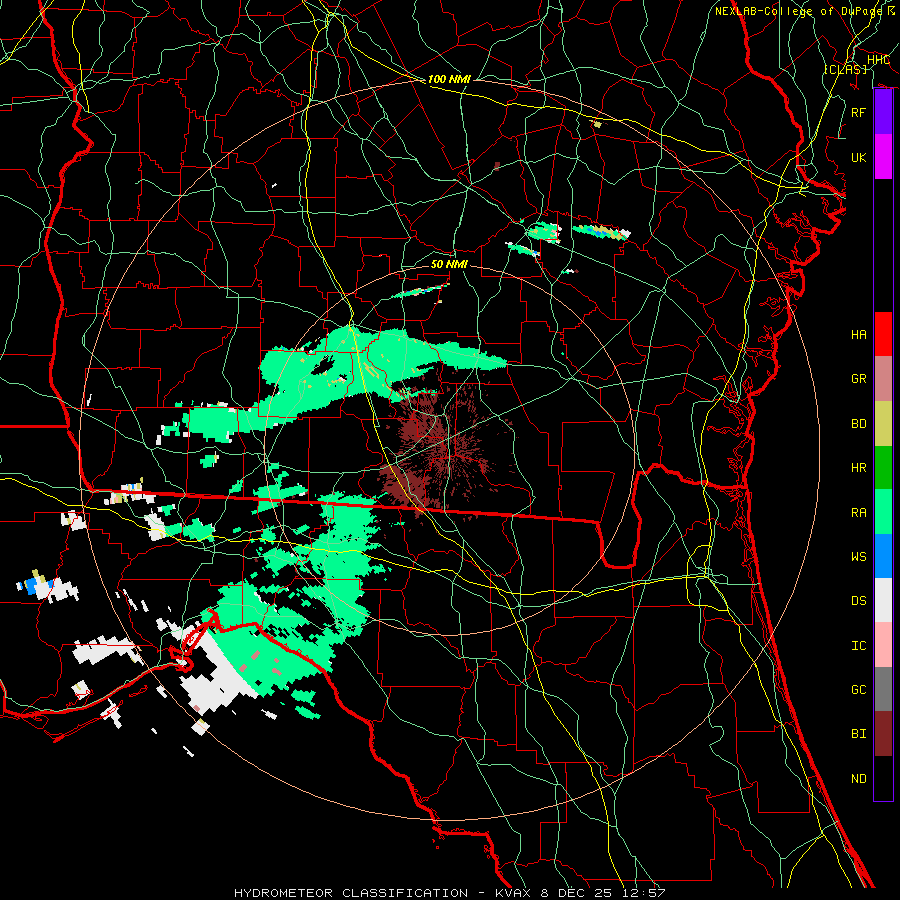Select the GC gray legend swatch

(883, 689)
